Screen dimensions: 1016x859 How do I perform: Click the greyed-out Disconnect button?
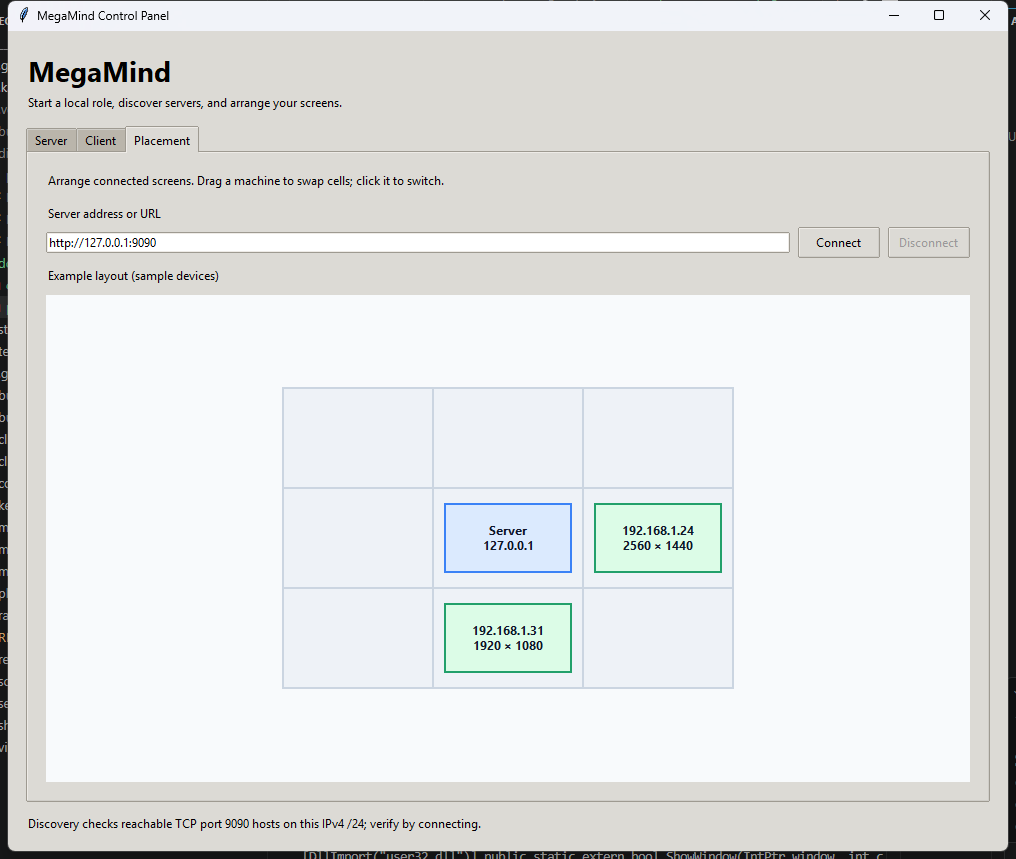click(x=929, y=242)
